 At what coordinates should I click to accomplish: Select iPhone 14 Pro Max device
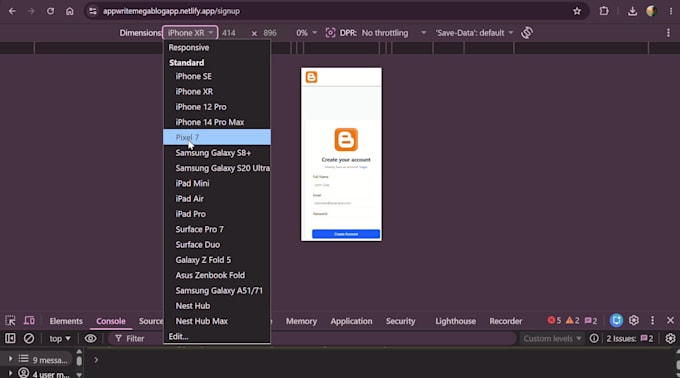217,122
